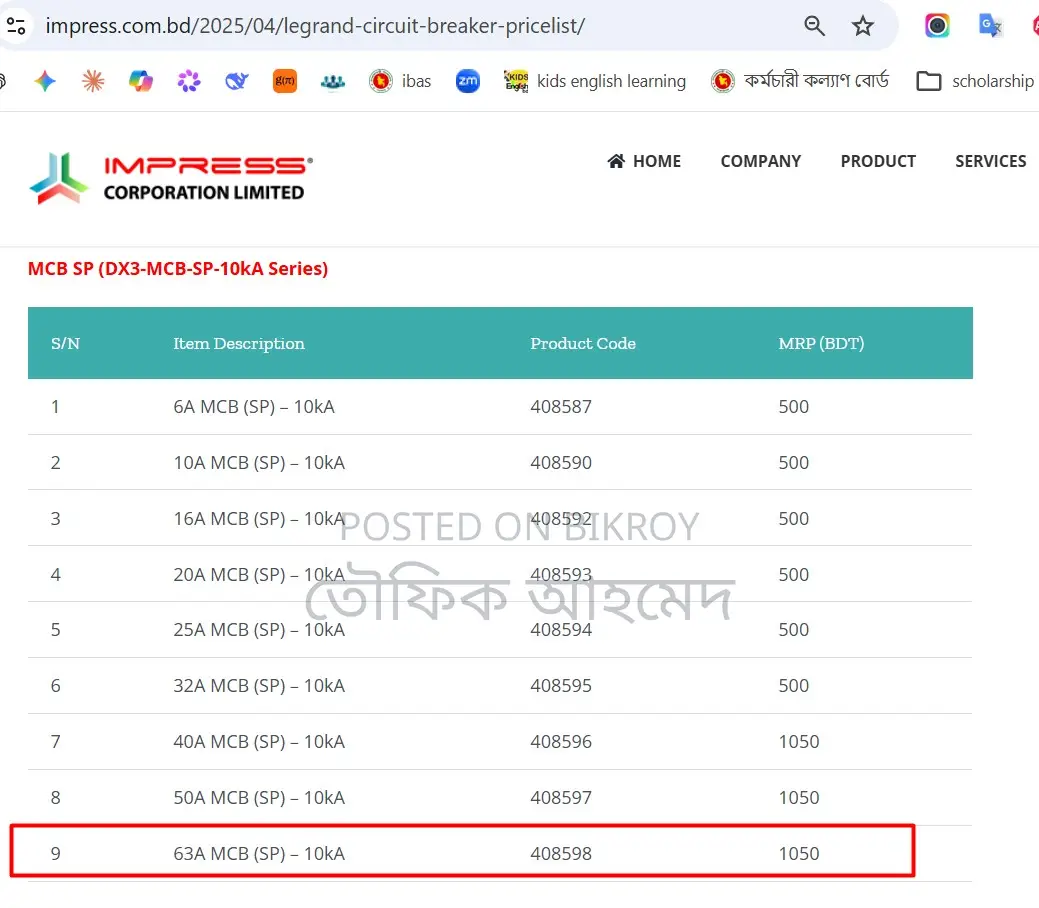Click the 500 price in the 6A row

point(793,406)
